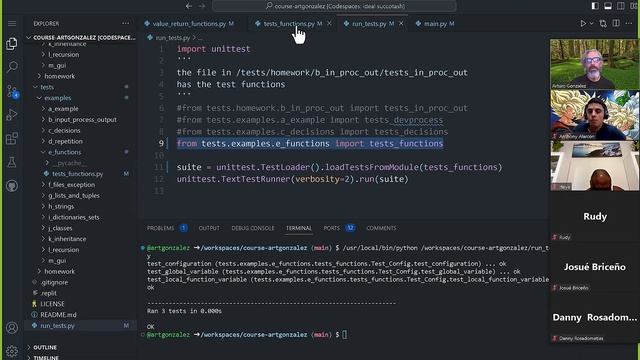Expand the a_example folder
Image resolution: width=640 pixels, height=360 pixels.
(x=80, y=109)
